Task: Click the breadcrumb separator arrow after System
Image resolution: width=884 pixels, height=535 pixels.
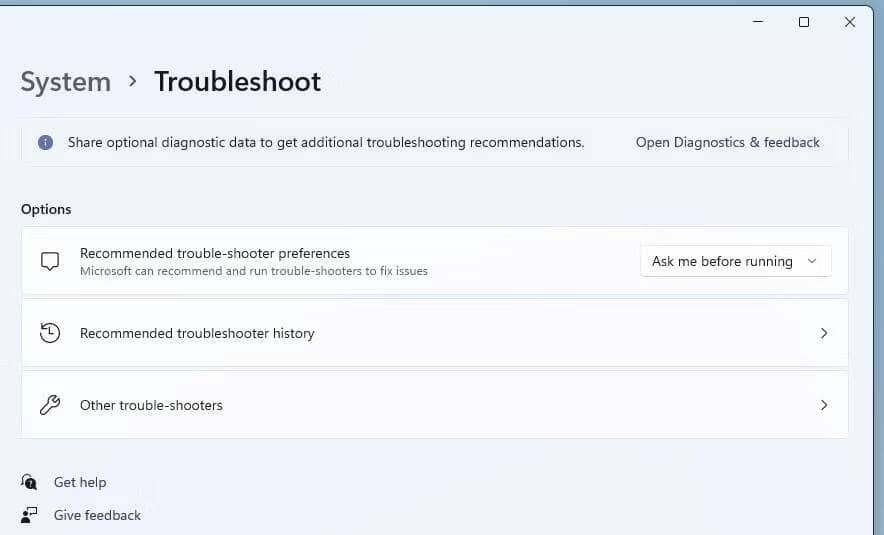Action: pos(133,82)
